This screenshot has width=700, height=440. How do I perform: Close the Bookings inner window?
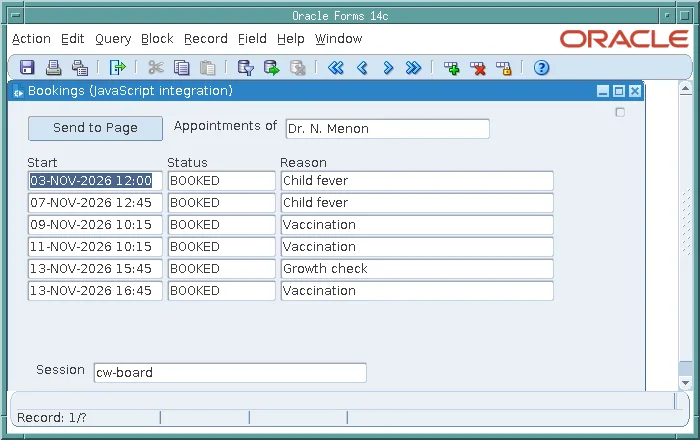click(x=635, y=91)
